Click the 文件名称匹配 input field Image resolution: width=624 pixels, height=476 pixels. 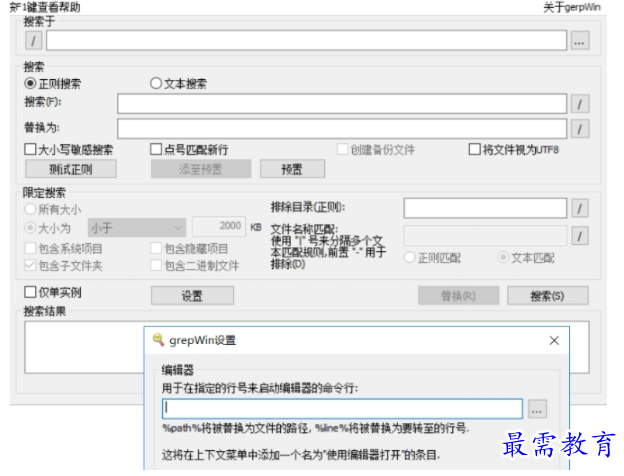coord(485,236)
